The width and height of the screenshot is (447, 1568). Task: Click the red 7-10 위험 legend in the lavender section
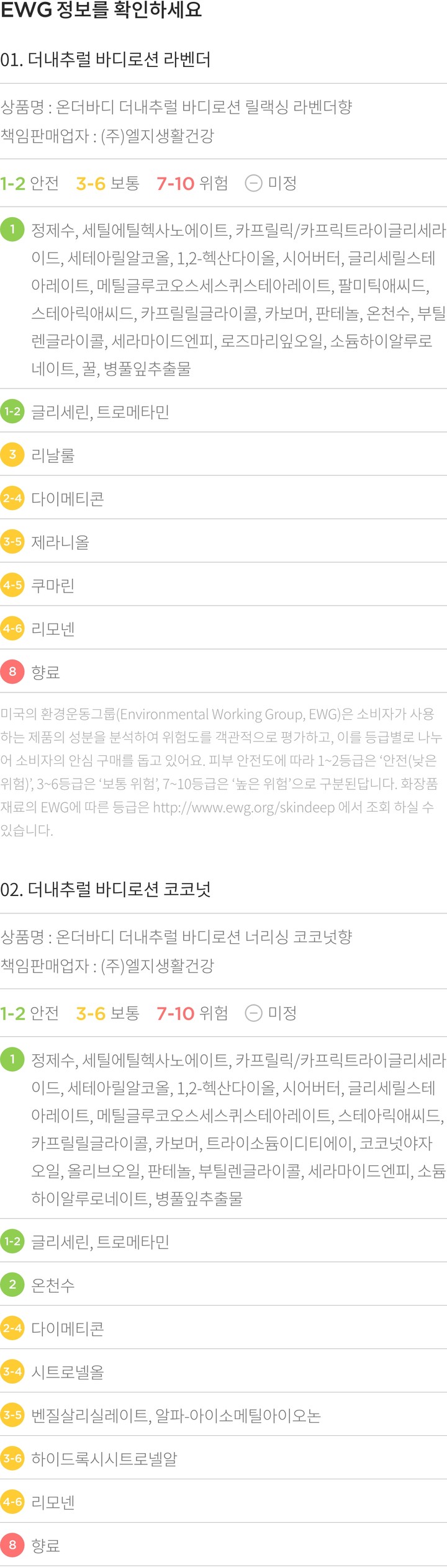tap(192, 184)
